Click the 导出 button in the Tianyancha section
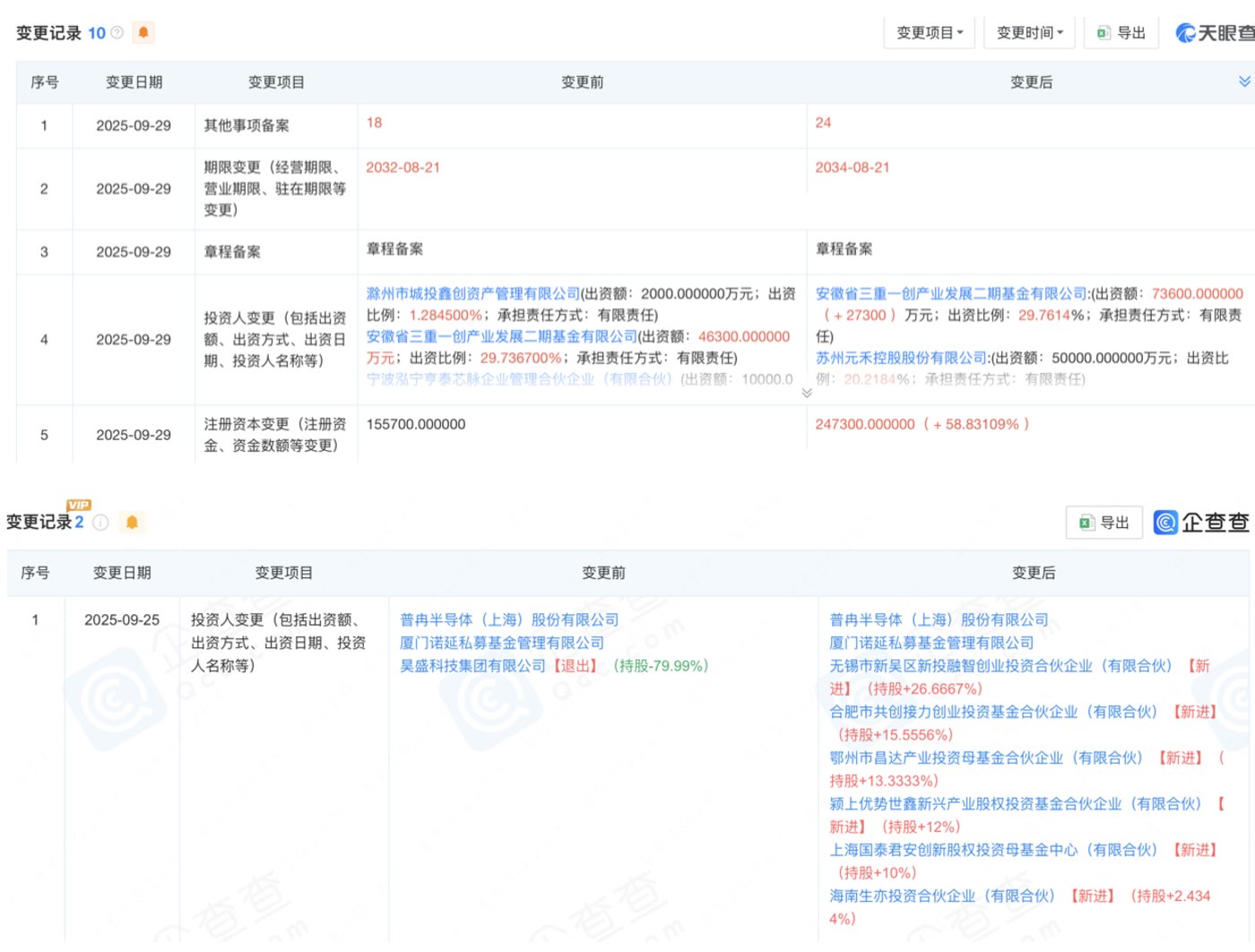Viewport: 1255px width, 952px height. pyautogui.click(x=1121, y=32)
